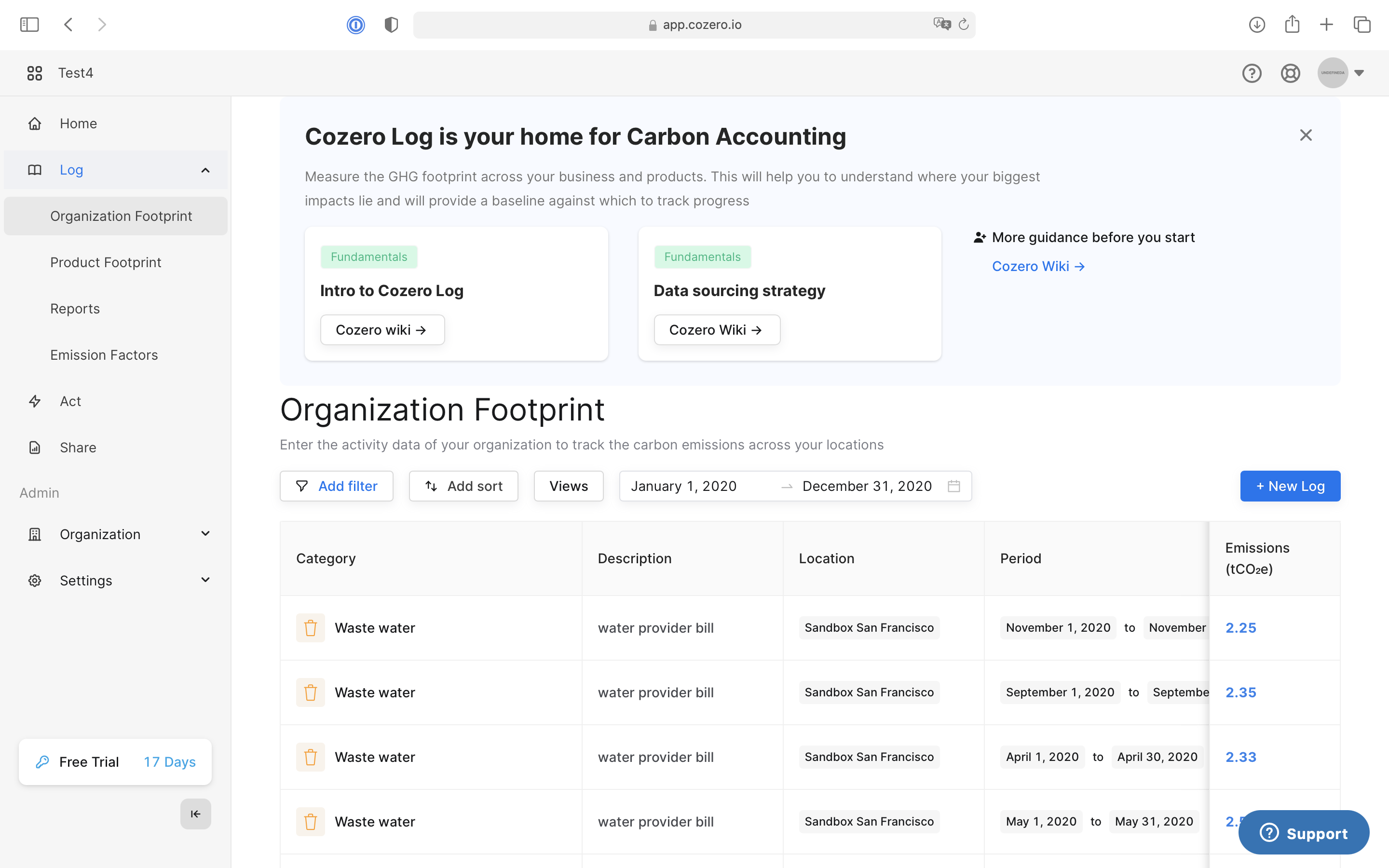Image resolution: width=1389 pixels, height=868 pixels.
Task: Open the Share section via its chart icon
Action: point(34,447)
